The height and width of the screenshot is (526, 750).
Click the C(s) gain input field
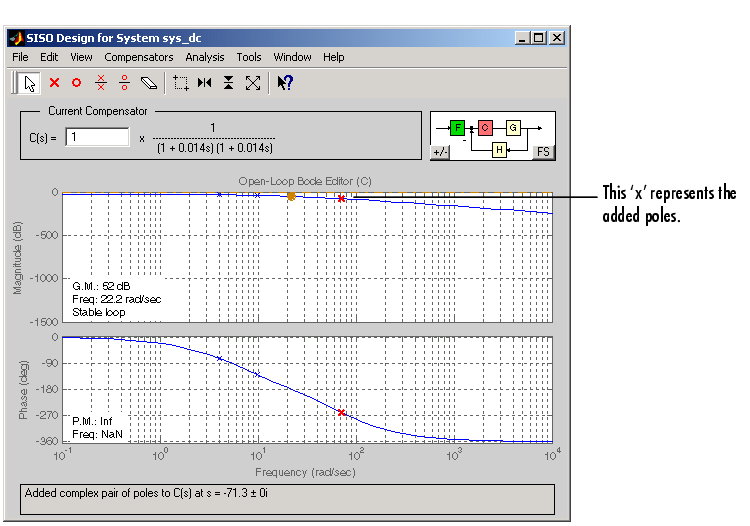98,137
